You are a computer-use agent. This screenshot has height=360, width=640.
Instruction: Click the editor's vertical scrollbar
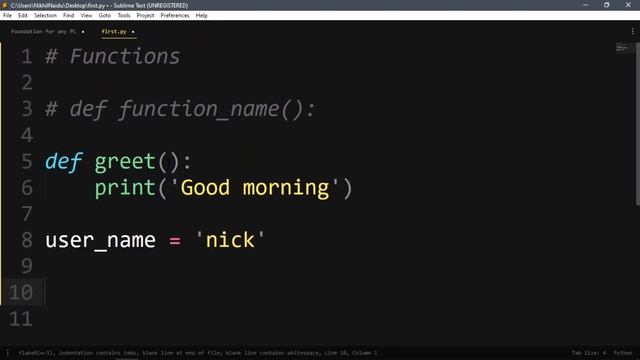(638, 124)
